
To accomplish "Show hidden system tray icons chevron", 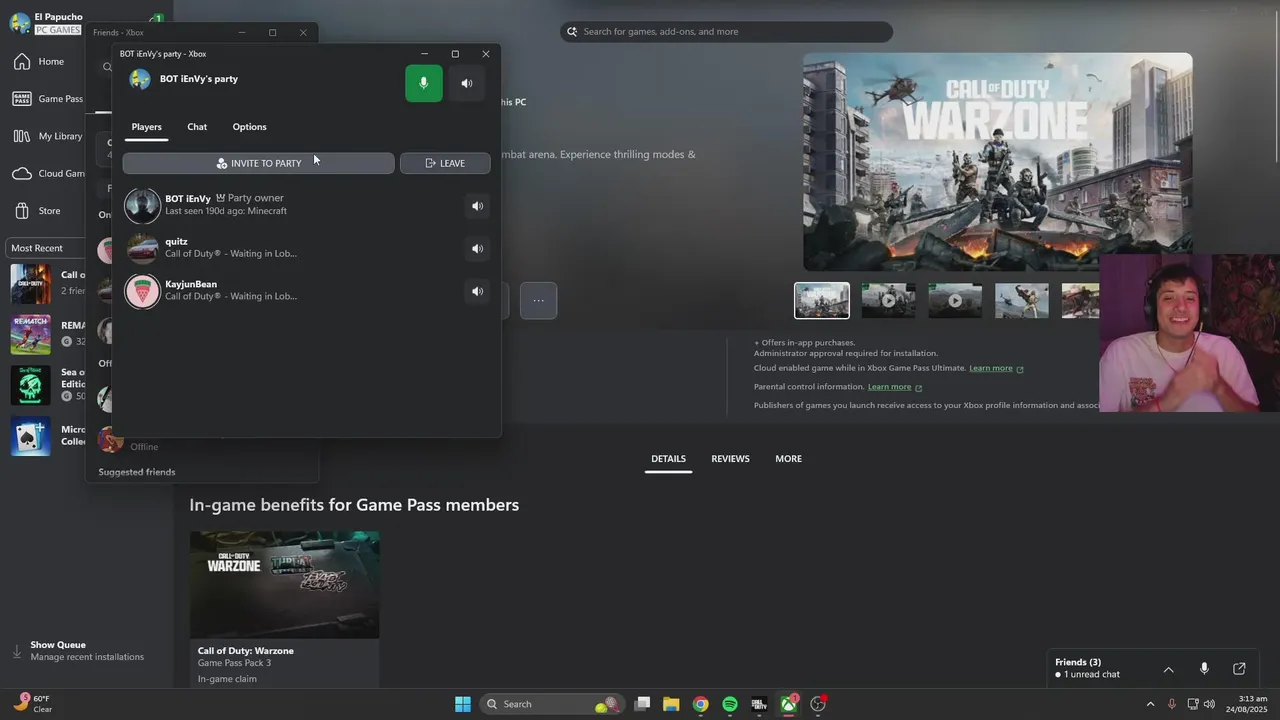I will click(x=1150, y=704).
